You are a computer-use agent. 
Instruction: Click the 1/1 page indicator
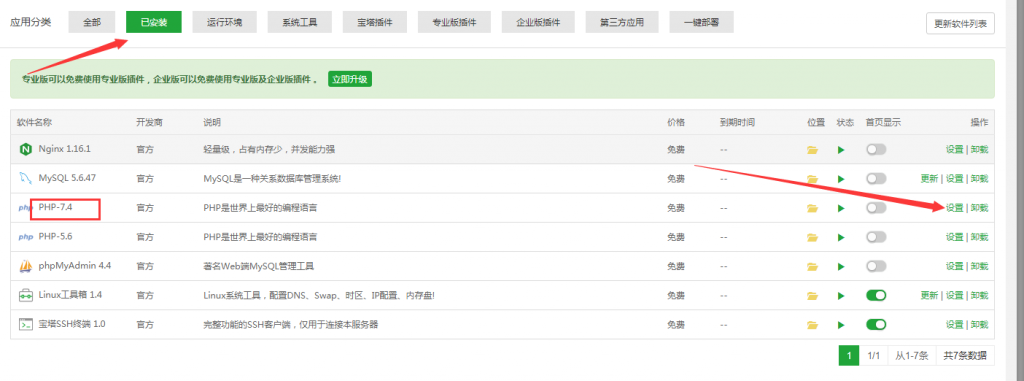(874, 356)
